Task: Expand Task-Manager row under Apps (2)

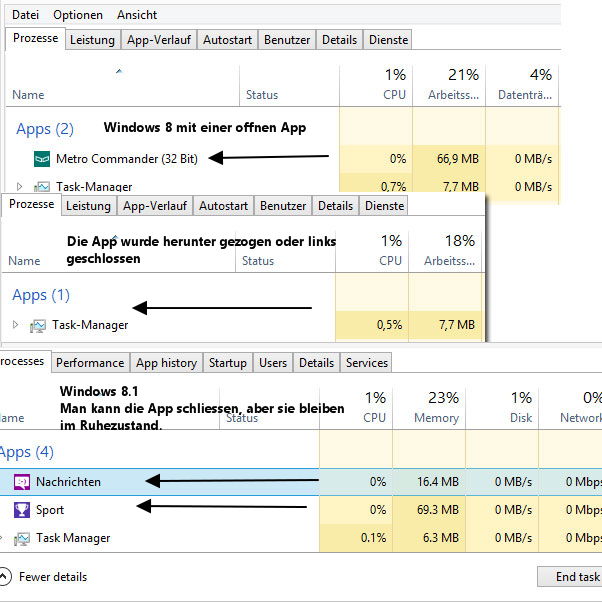Action: pyautogui.click(x=19, y=187)
